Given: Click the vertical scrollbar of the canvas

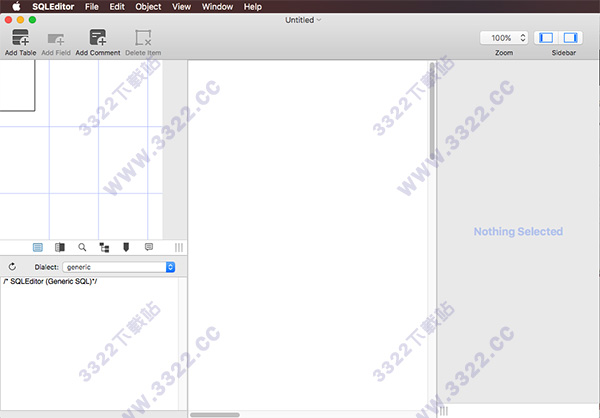Looking at the screenshot, I should tap(432, 111).
